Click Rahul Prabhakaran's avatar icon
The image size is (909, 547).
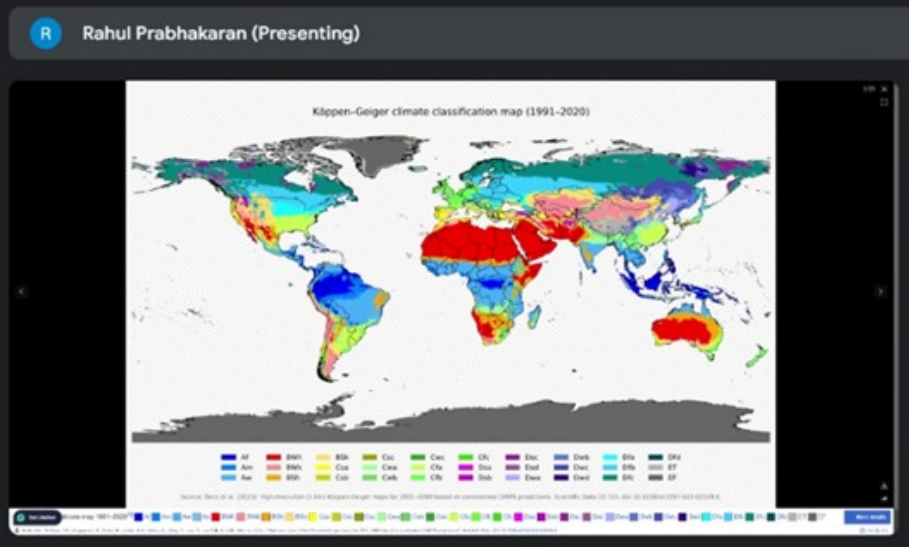pos(45,33)
